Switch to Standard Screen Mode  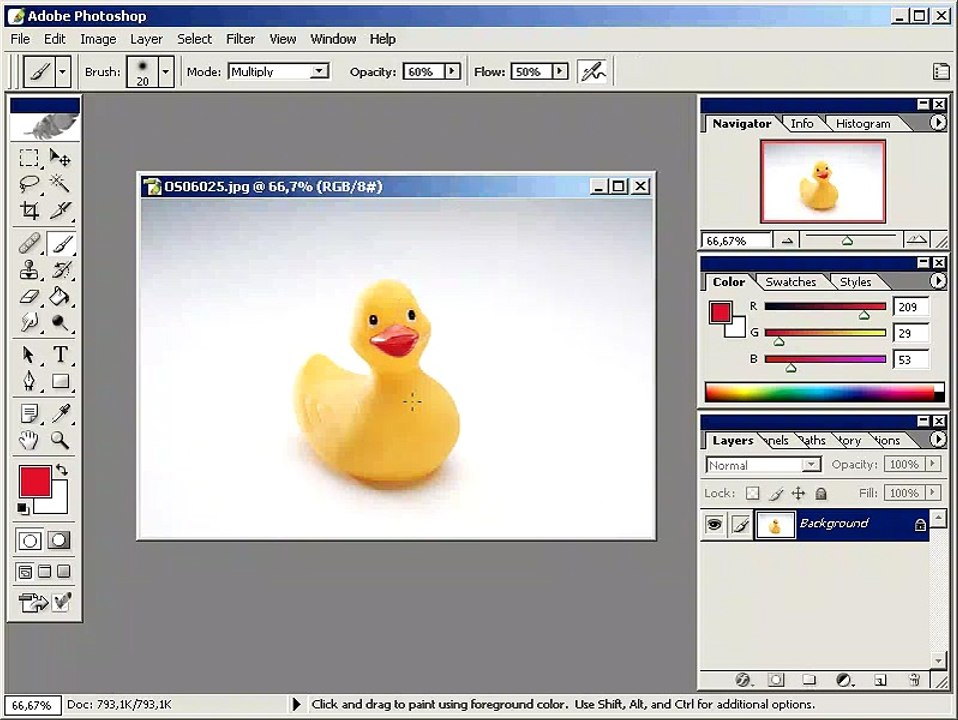25,572
